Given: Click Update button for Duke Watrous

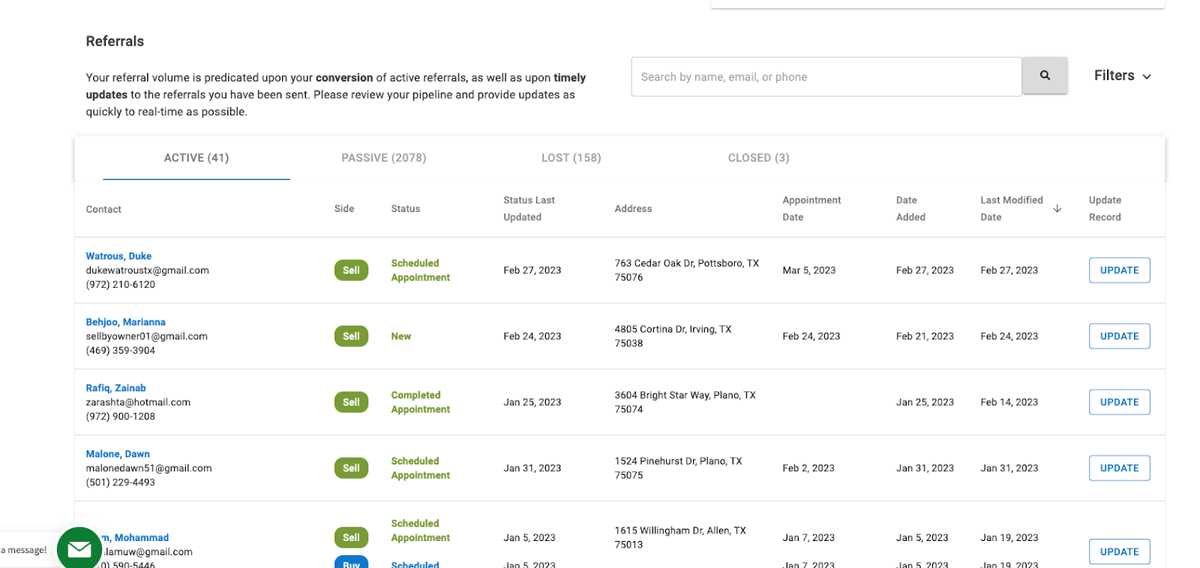Looking at the screenshot, I should click(1119, 270).
